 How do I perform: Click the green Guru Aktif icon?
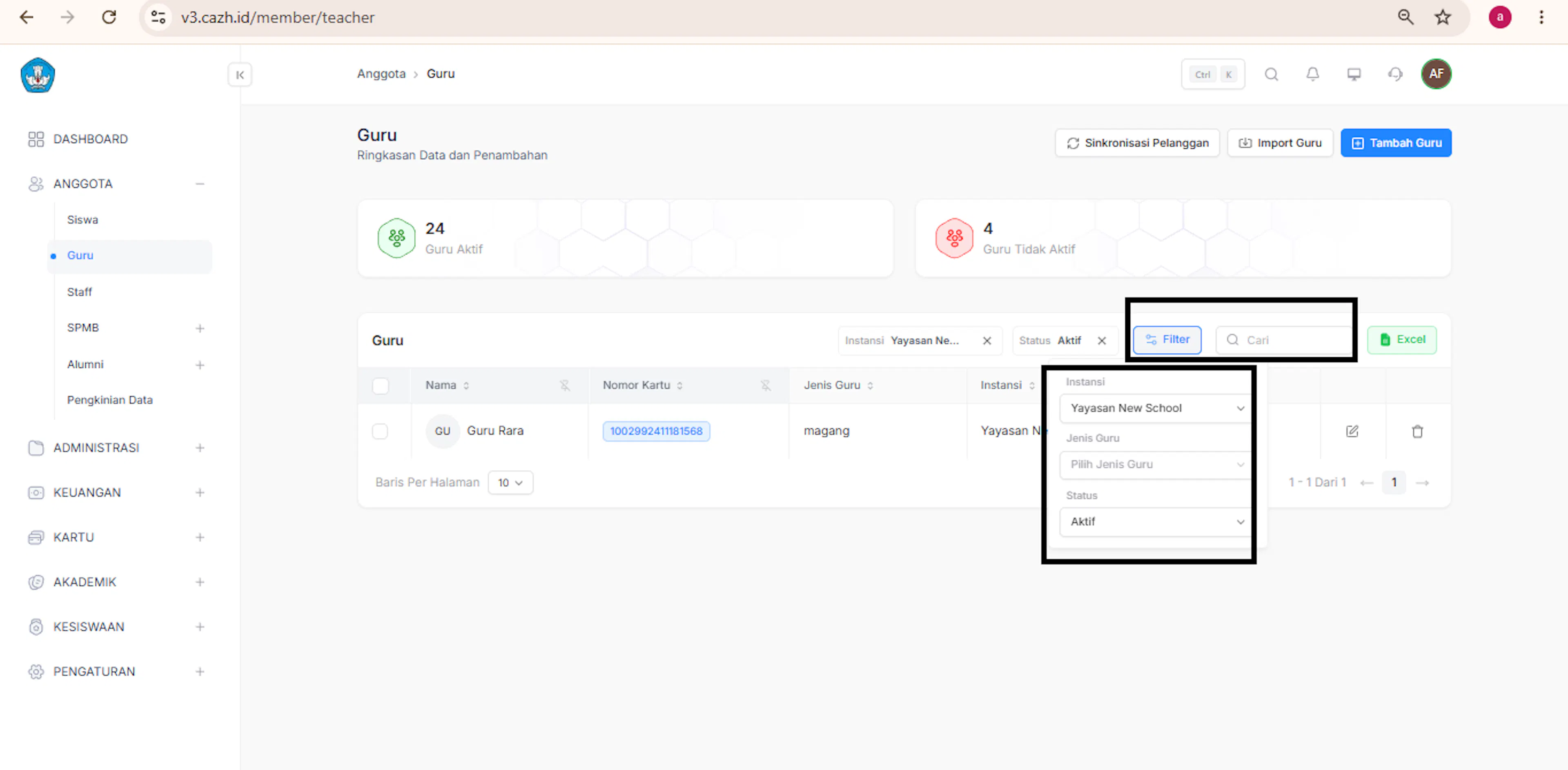(x=396, y=238)
